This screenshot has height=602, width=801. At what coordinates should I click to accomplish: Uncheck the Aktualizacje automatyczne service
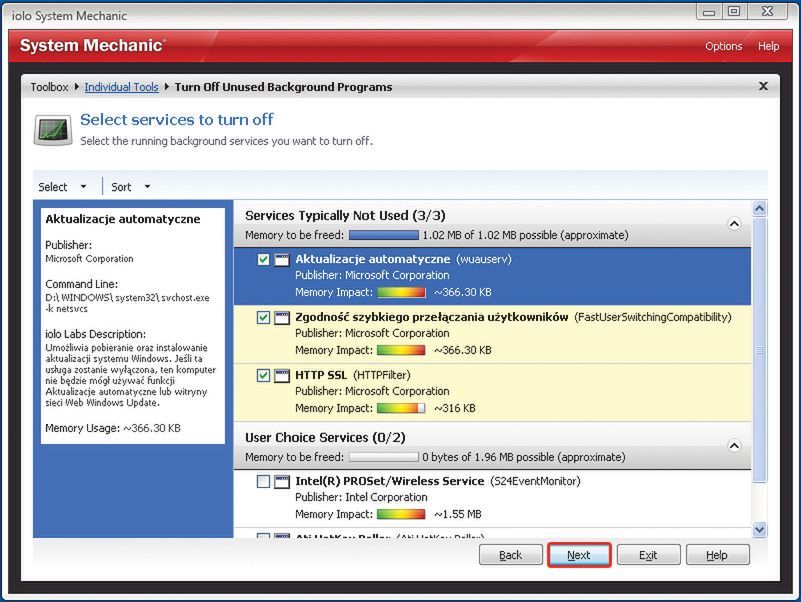click(x=263, y=260)
